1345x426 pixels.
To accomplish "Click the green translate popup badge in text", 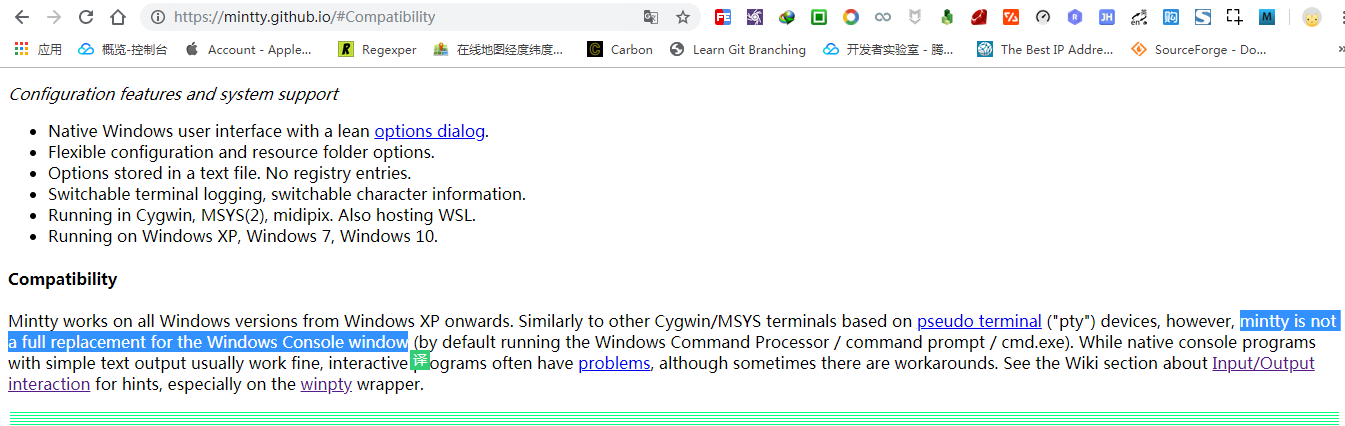I will pos(420,360).
